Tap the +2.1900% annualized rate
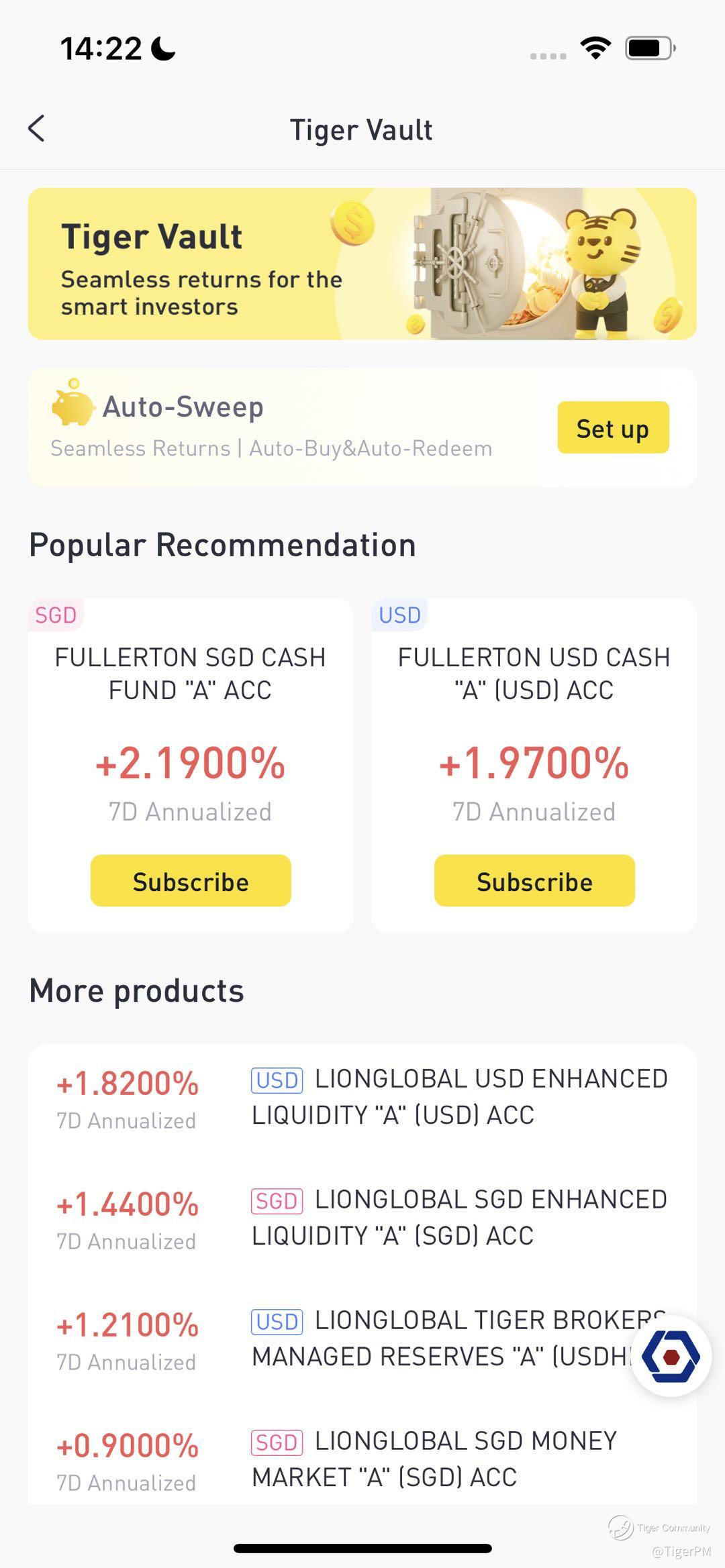 coord(191,764)
